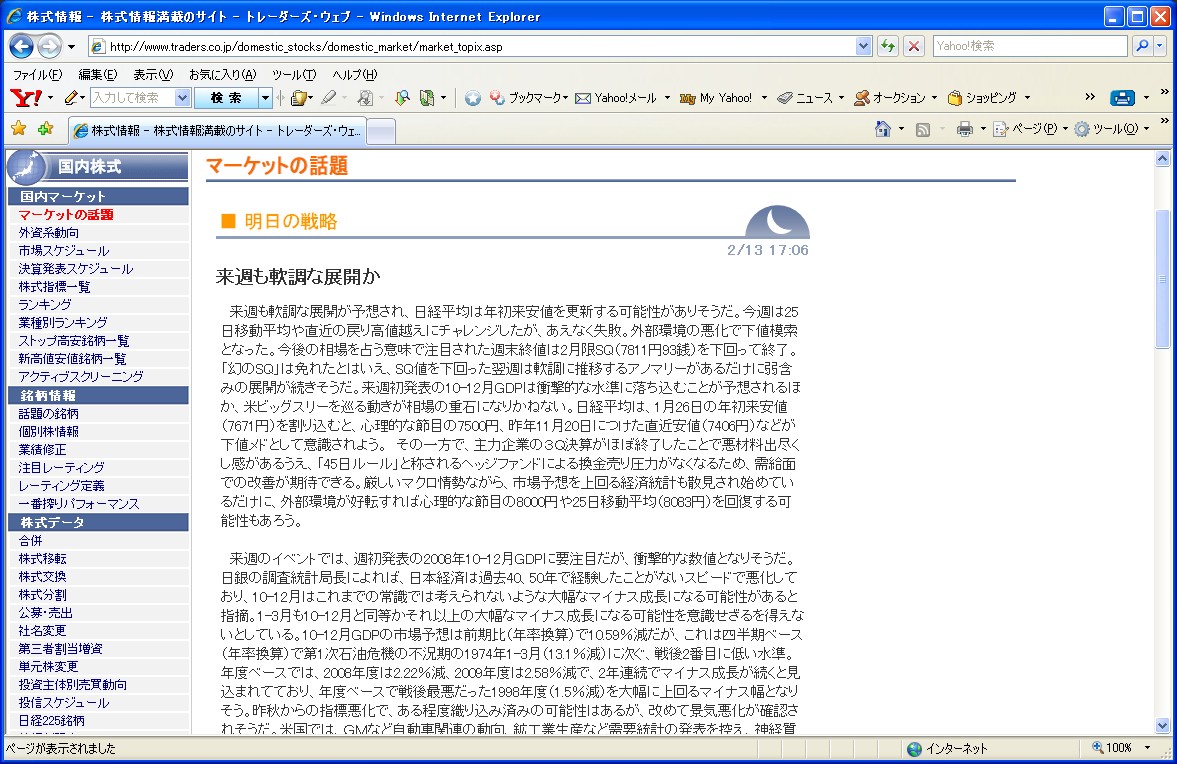Click the page address URL field
The height and width of the screenshot is (764, 1177).
click(x=480, y=47)
